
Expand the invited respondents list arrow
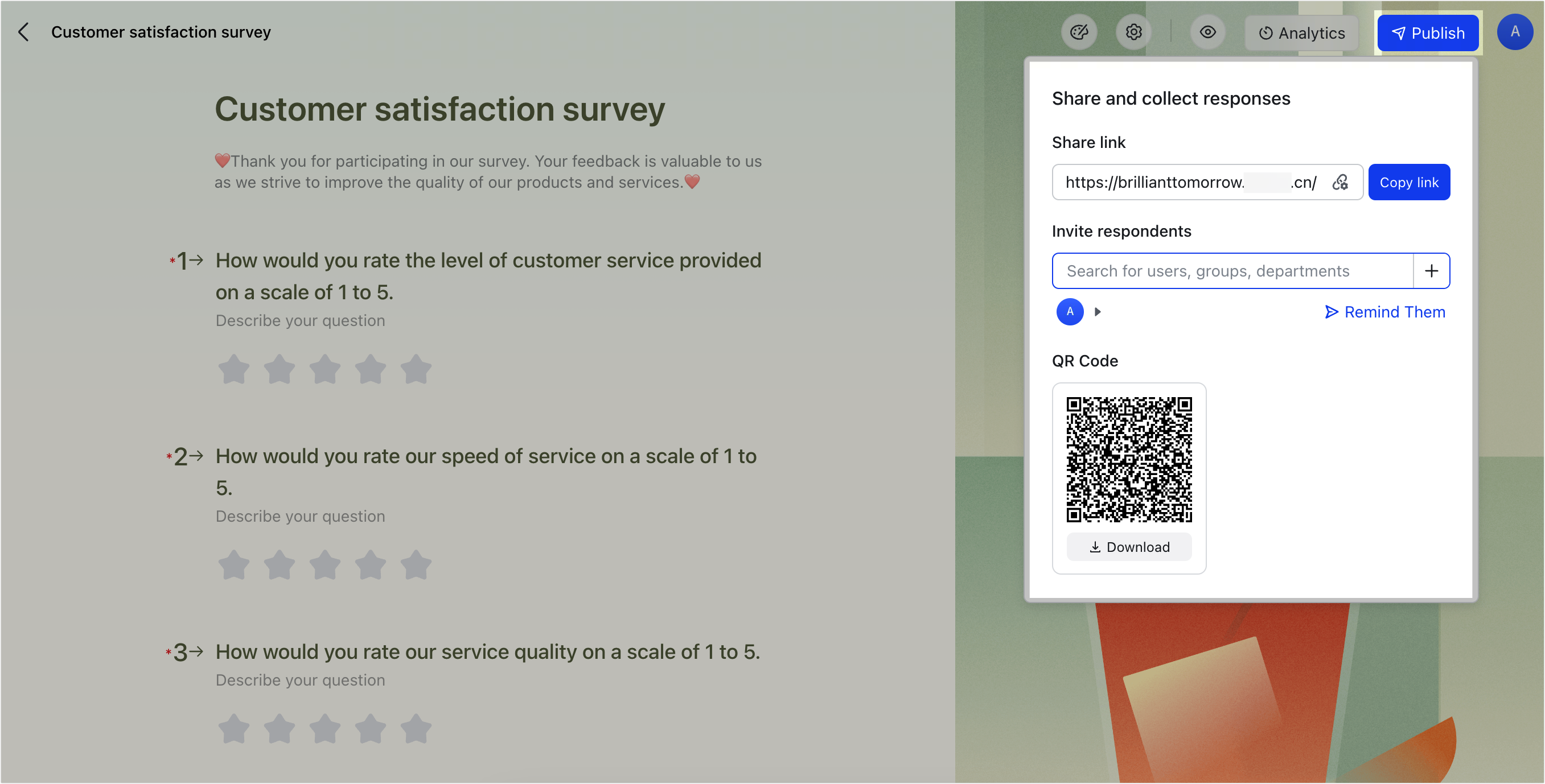point(1098,312)
